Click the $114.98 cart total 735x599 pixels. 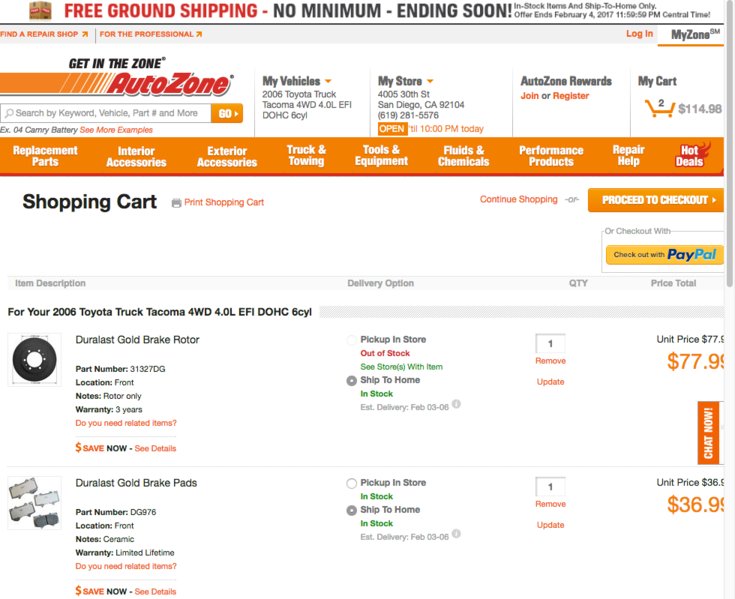700,109
